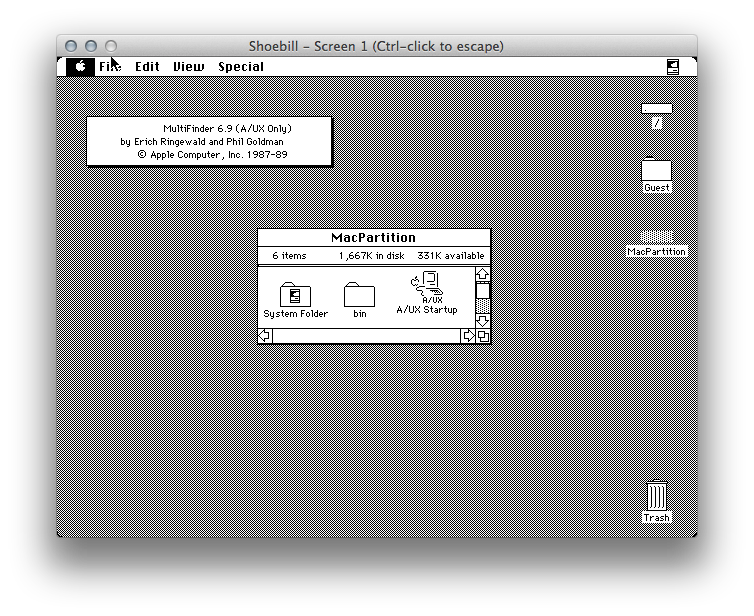Open the File menu
The height and width of the screenshot is (616, 754).
click(x=110, y=66)
